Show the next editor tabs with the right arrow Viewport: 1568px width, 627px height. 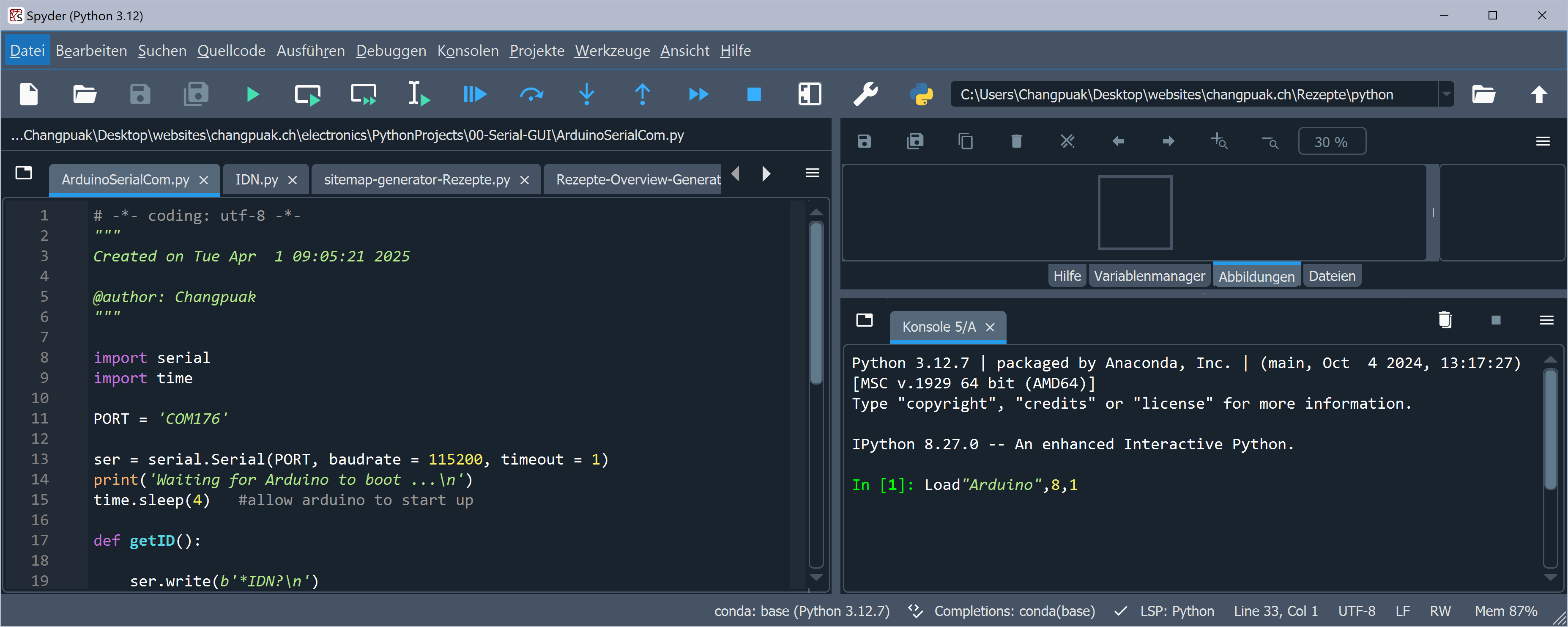point(766,174)
